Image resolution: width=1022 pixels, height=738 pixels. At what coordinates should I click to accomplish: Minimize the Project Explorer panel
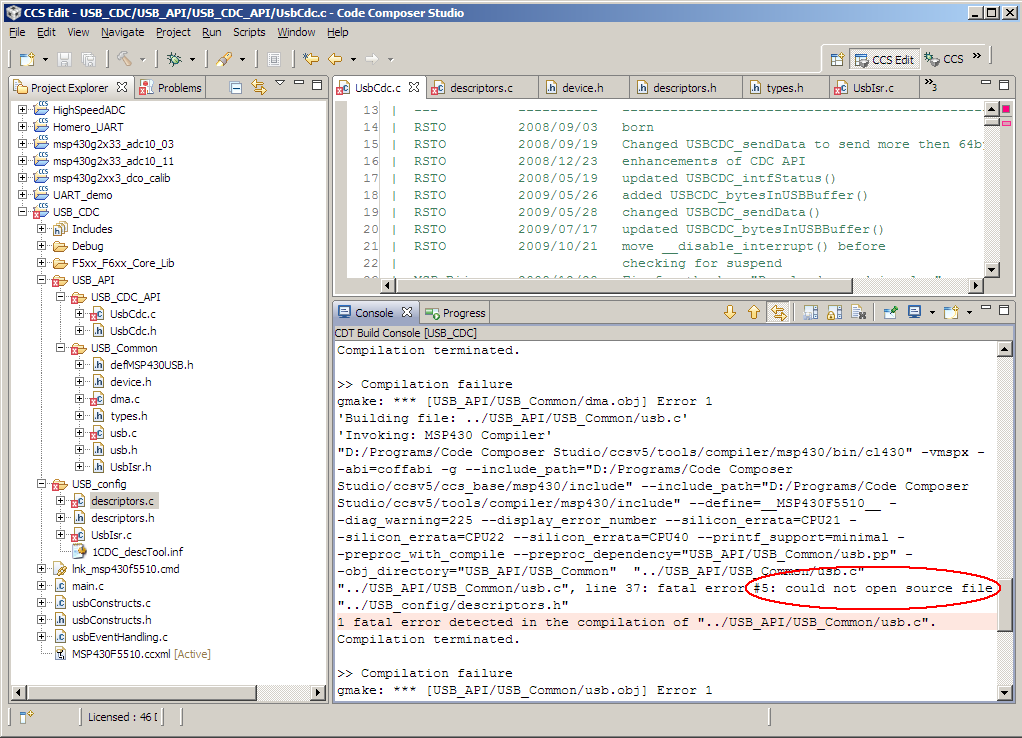click(x=299, y=83)
